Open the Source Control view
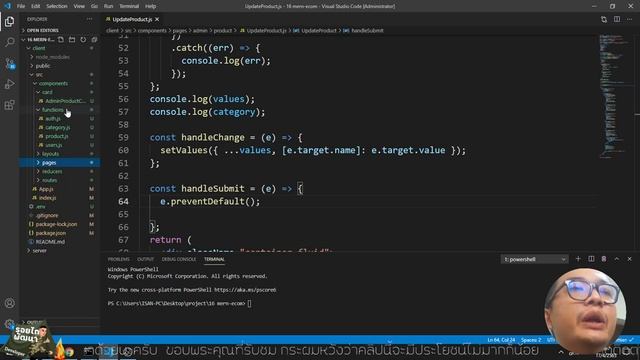The width and height of the screenshot is (640, 360). (x=9, y=63)
